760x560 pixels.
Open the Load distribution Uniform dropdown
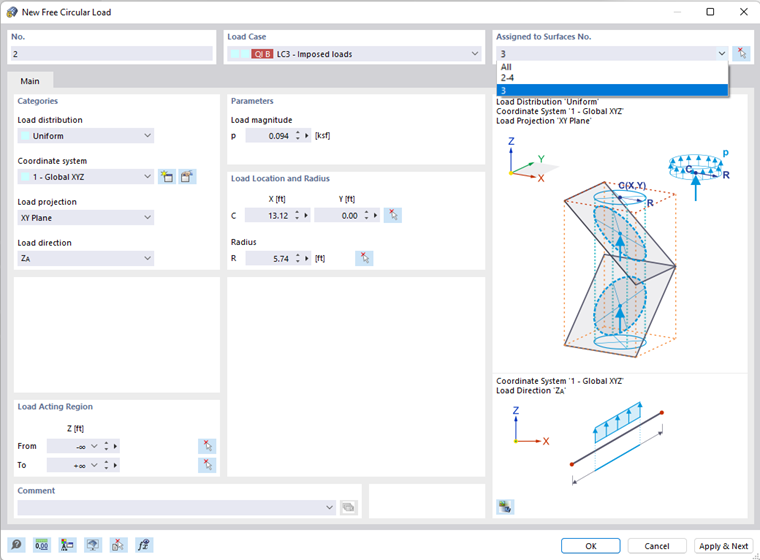coord(147,136)
